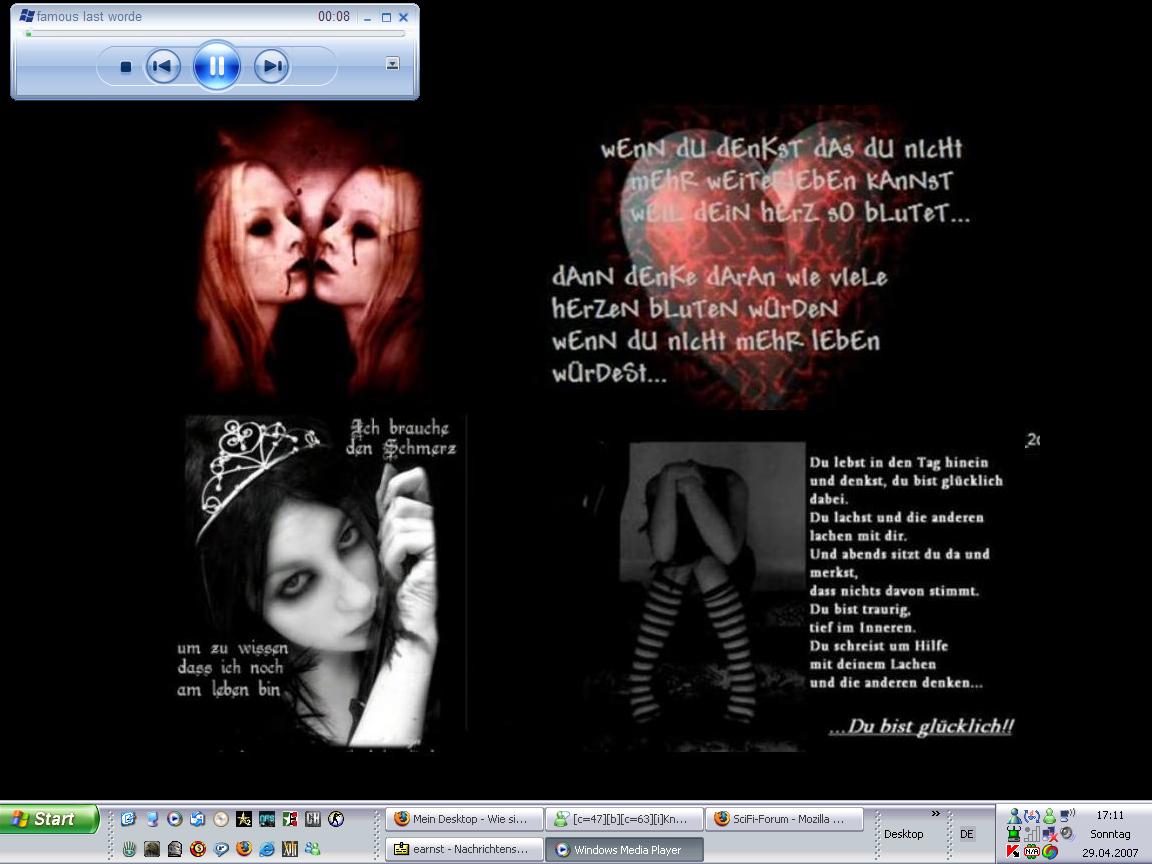Launch Firefox from the Quick Launch bar
The height and width of the screenshot is (864, 1152).
(244, 849)
